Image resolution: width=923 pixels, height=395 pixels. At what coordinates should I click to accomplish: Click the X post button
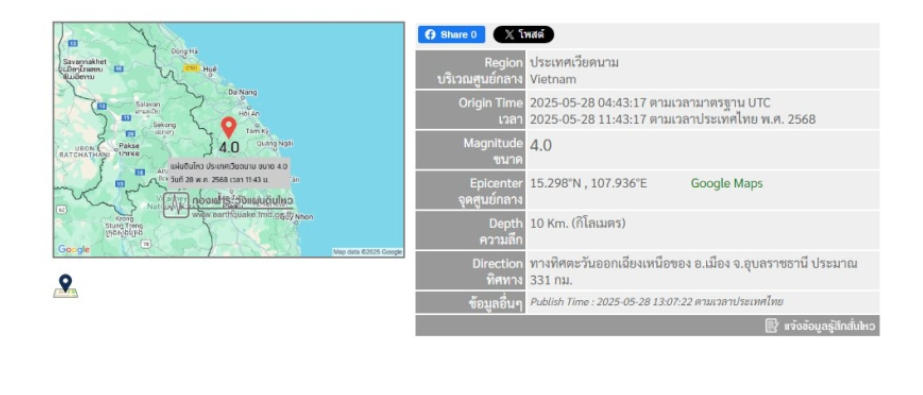523,35
